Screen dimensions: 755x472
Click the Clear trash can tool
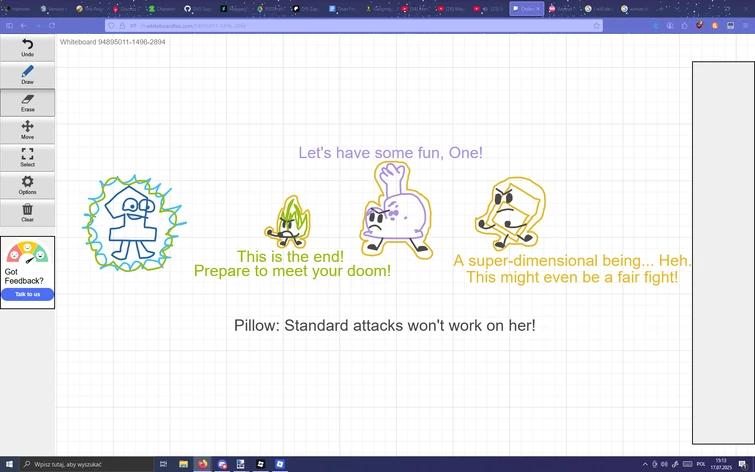pyautogui.click(x=27, y=212)
